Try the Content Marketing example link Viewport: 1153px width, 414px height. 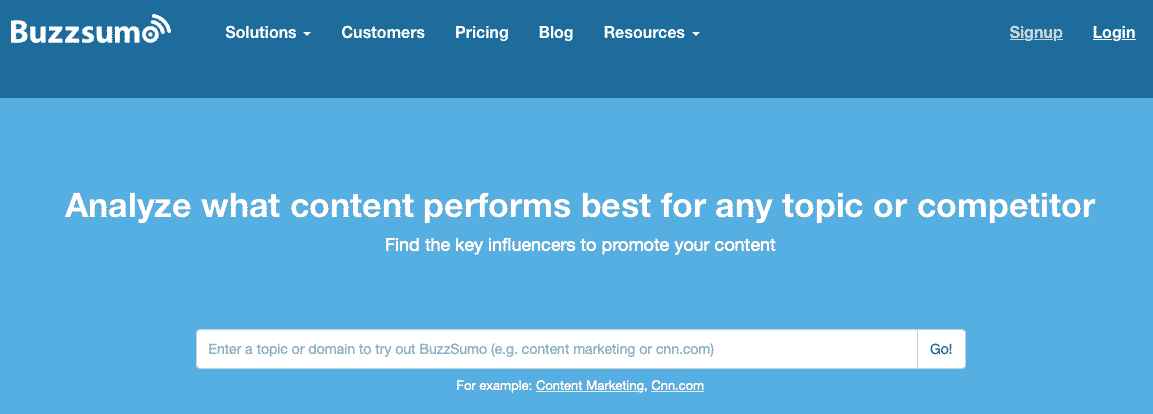pyautogui.click(x=590, y=385)
